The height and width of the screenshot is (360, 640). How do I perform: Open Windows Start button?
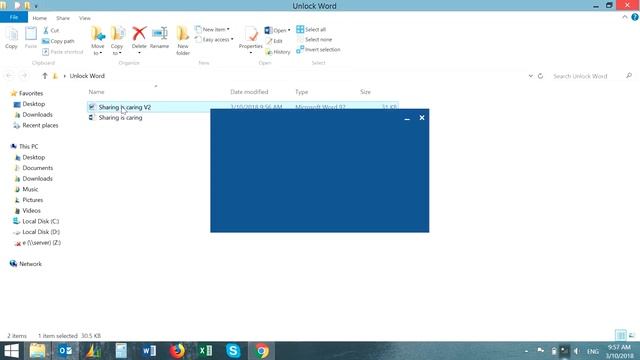tap(11, 351)
